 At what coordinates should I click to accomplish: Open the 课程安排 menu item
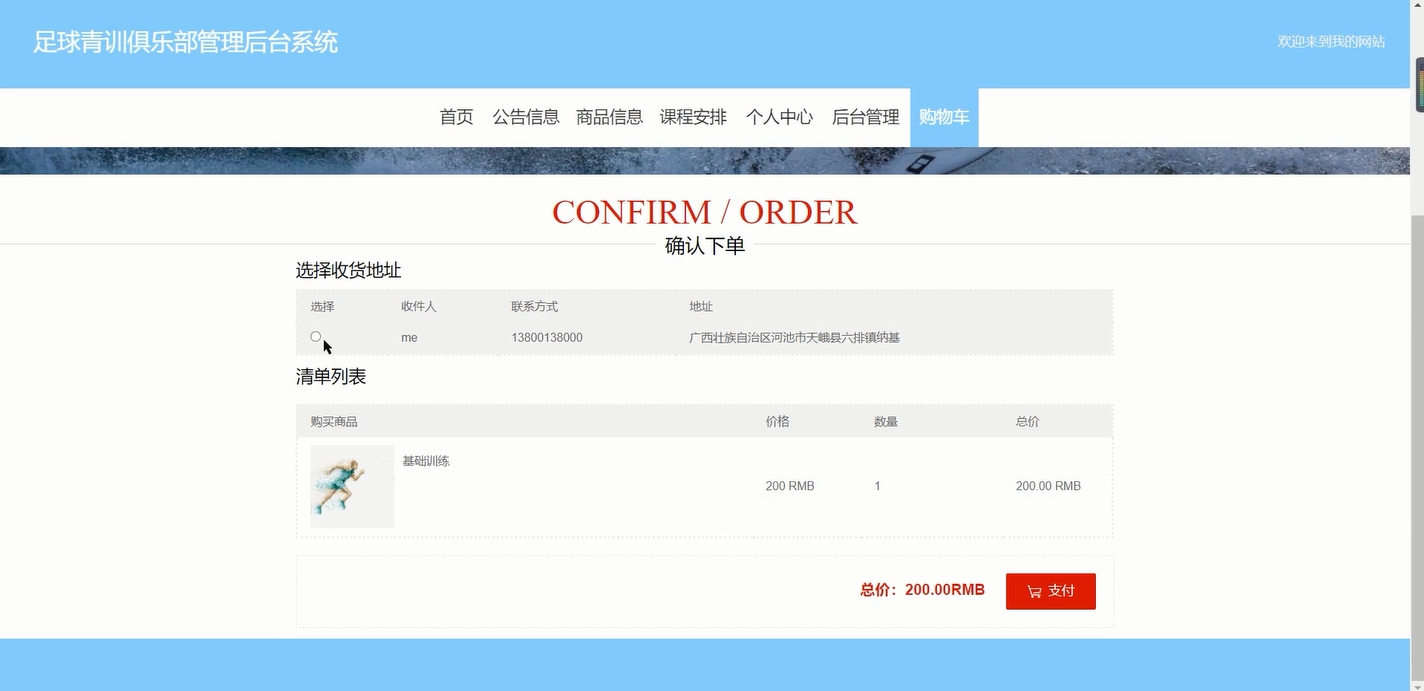pyautogui.click(x=693, y=117)
